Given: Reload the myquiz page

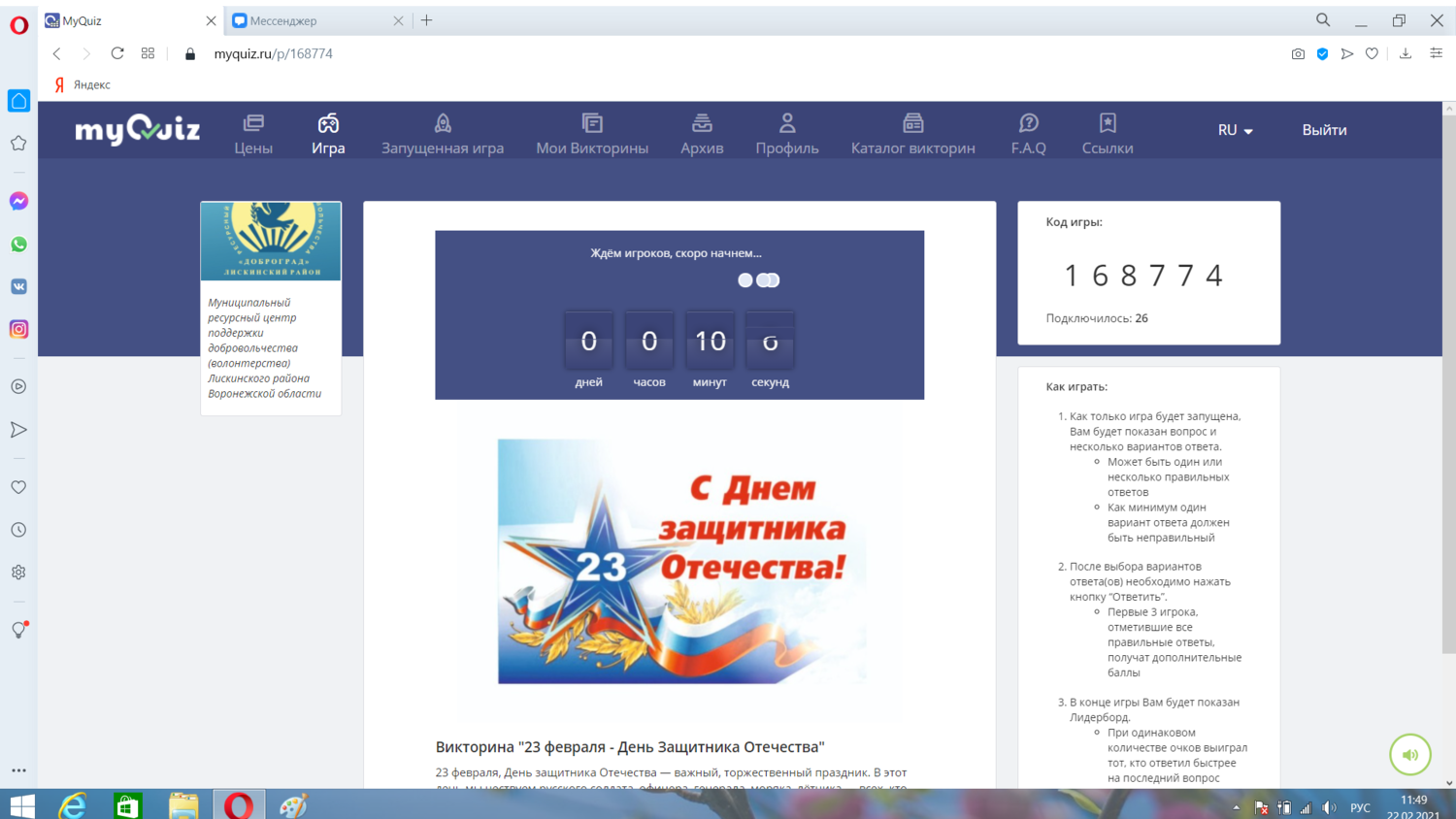Looking at the screenshot, I should (117, 54).
